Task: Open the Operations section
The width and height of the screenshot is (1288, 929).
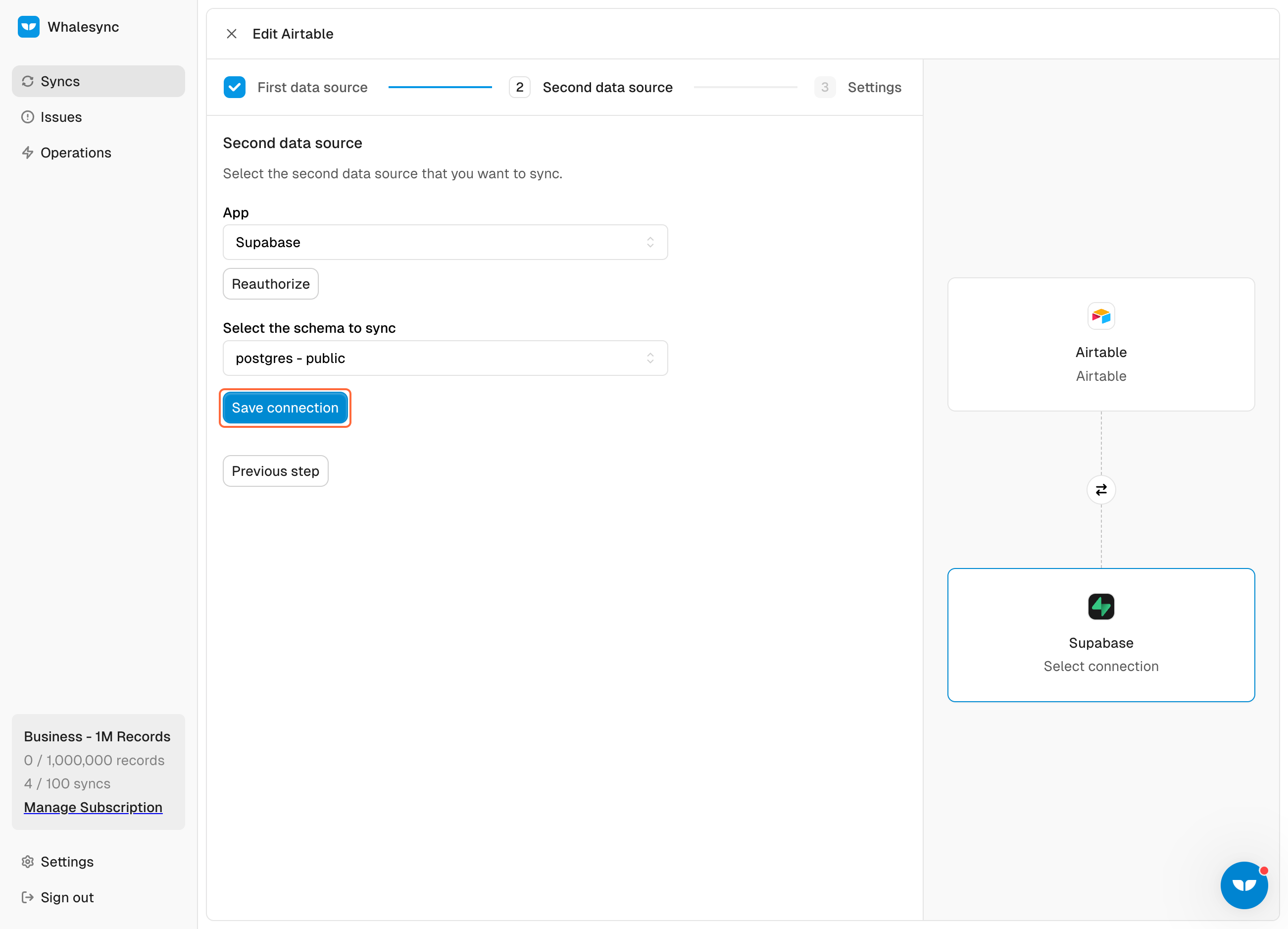Action: [x=98, y=153]
